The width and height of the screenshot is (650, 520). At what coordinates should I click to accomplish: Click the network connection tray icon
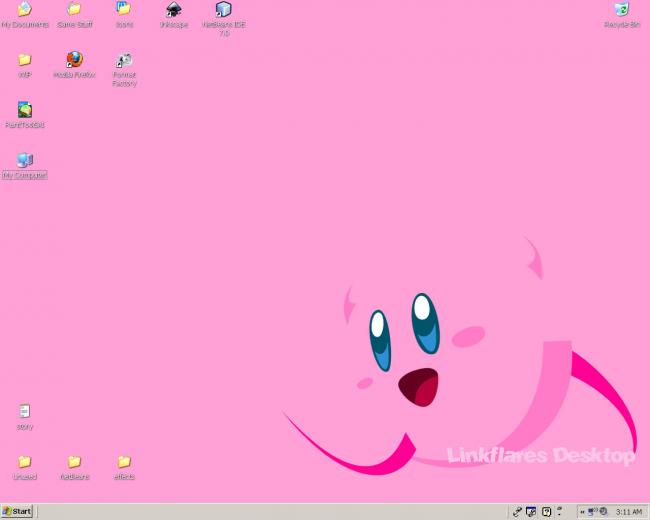point(592,512)
